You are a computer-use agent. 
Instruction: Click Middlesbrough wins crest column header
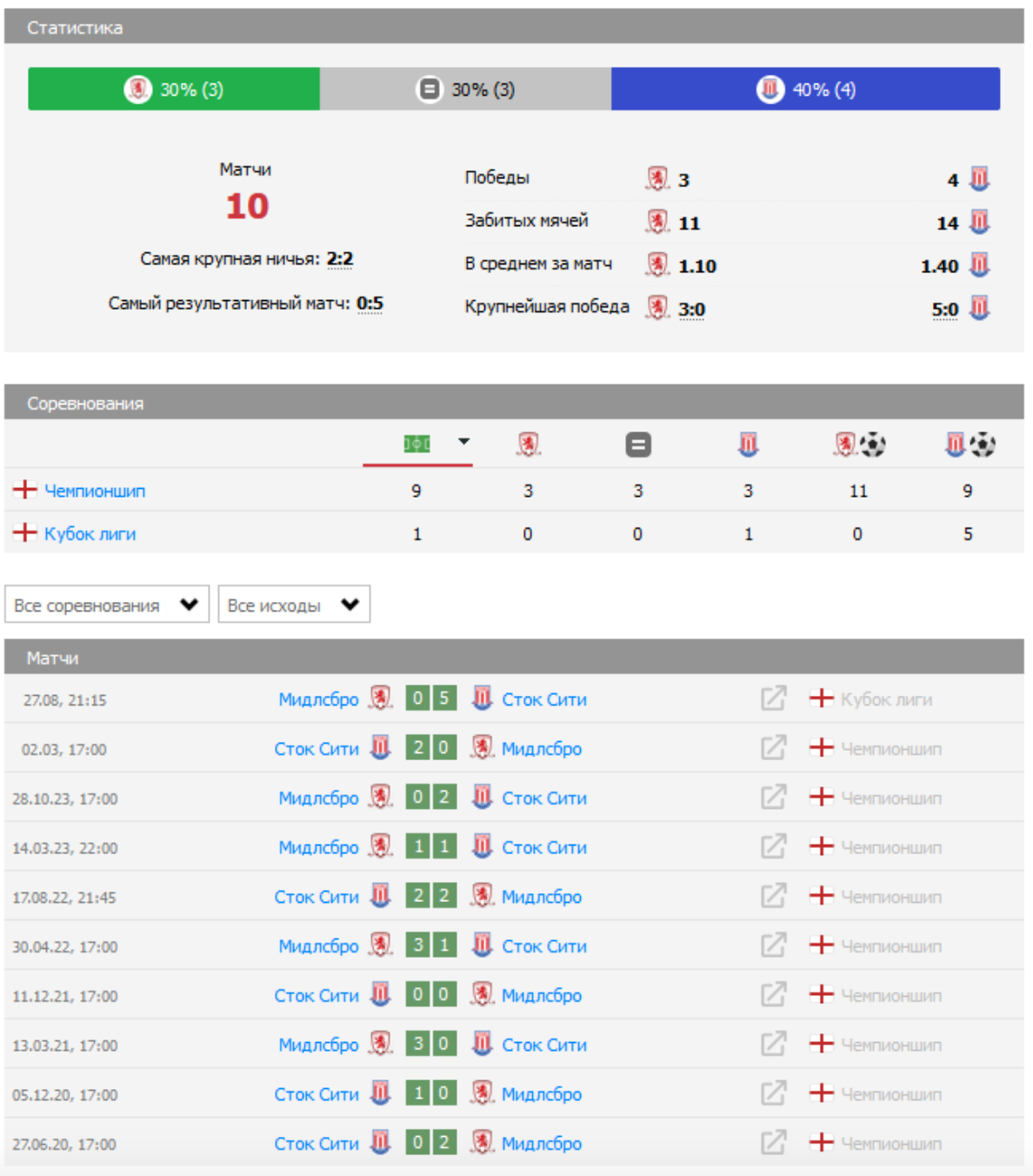[528, 445]
